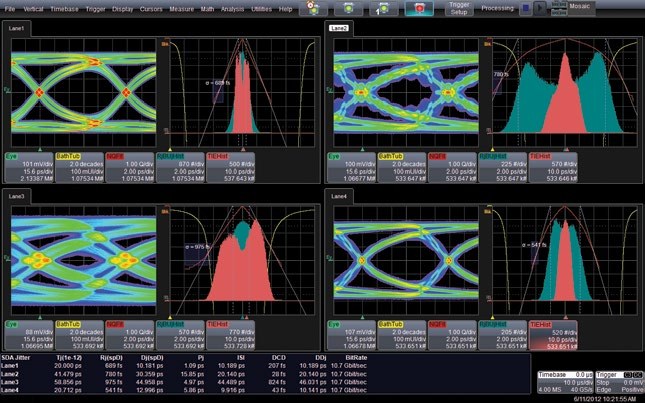Open Lane4 NQFit descriptor box
645x403 pixels.
(452, 336)
